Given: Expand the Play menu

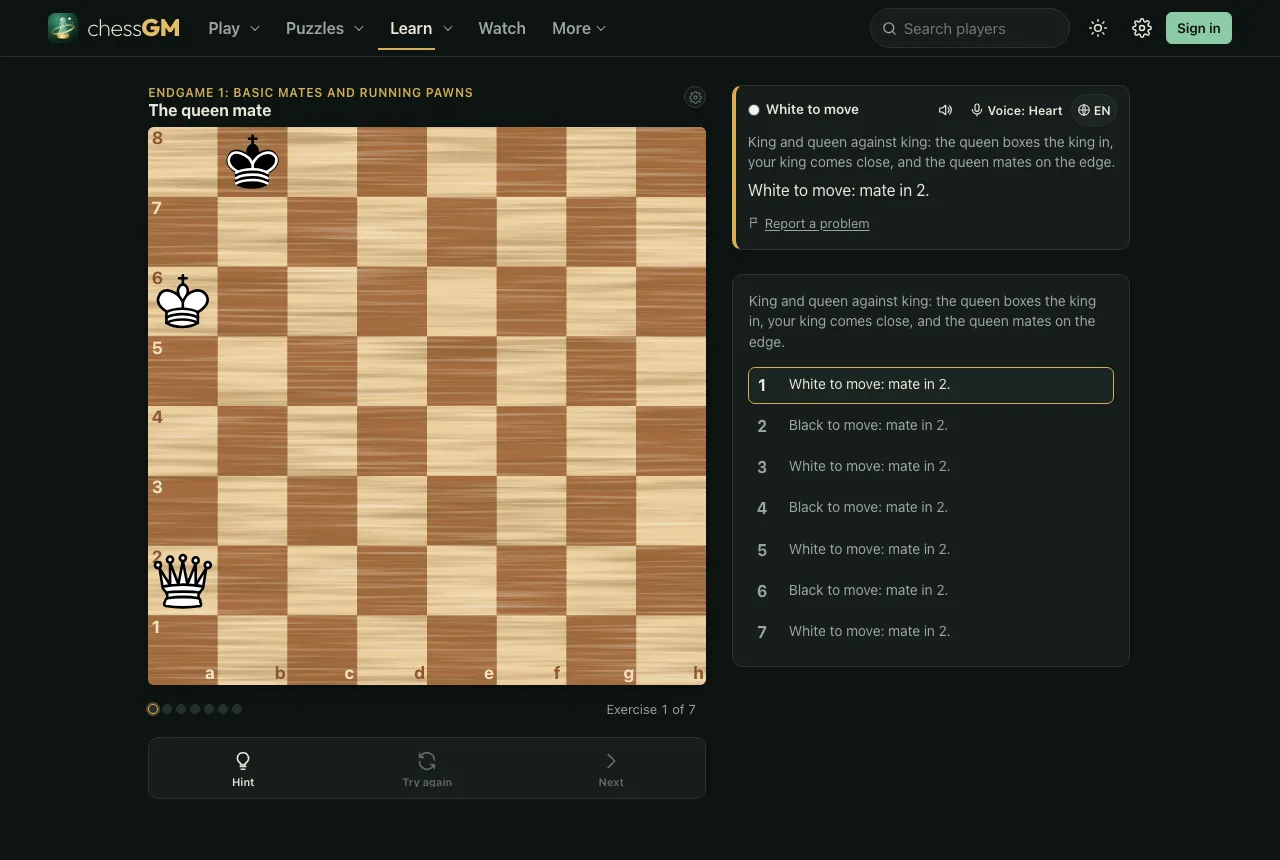Looking at the screenshot, I should [234, 28].
